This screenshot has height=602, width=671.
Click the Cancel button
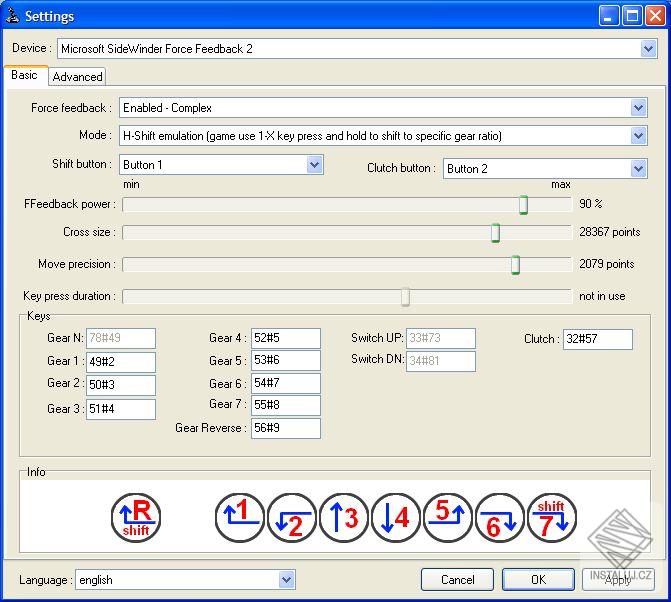(x=457, y=579)
